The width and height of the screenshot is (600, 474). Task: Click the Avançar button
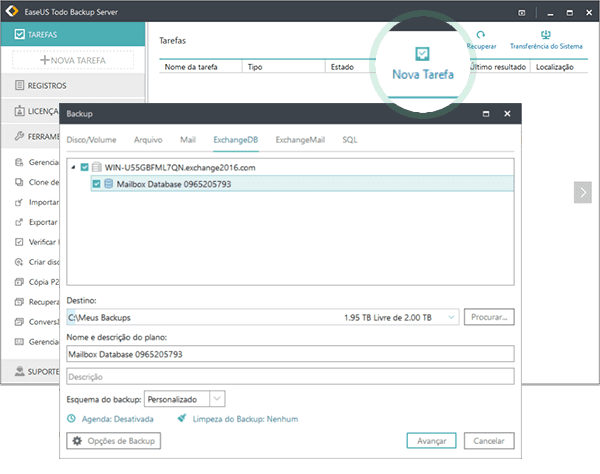[x=431, y=440]
